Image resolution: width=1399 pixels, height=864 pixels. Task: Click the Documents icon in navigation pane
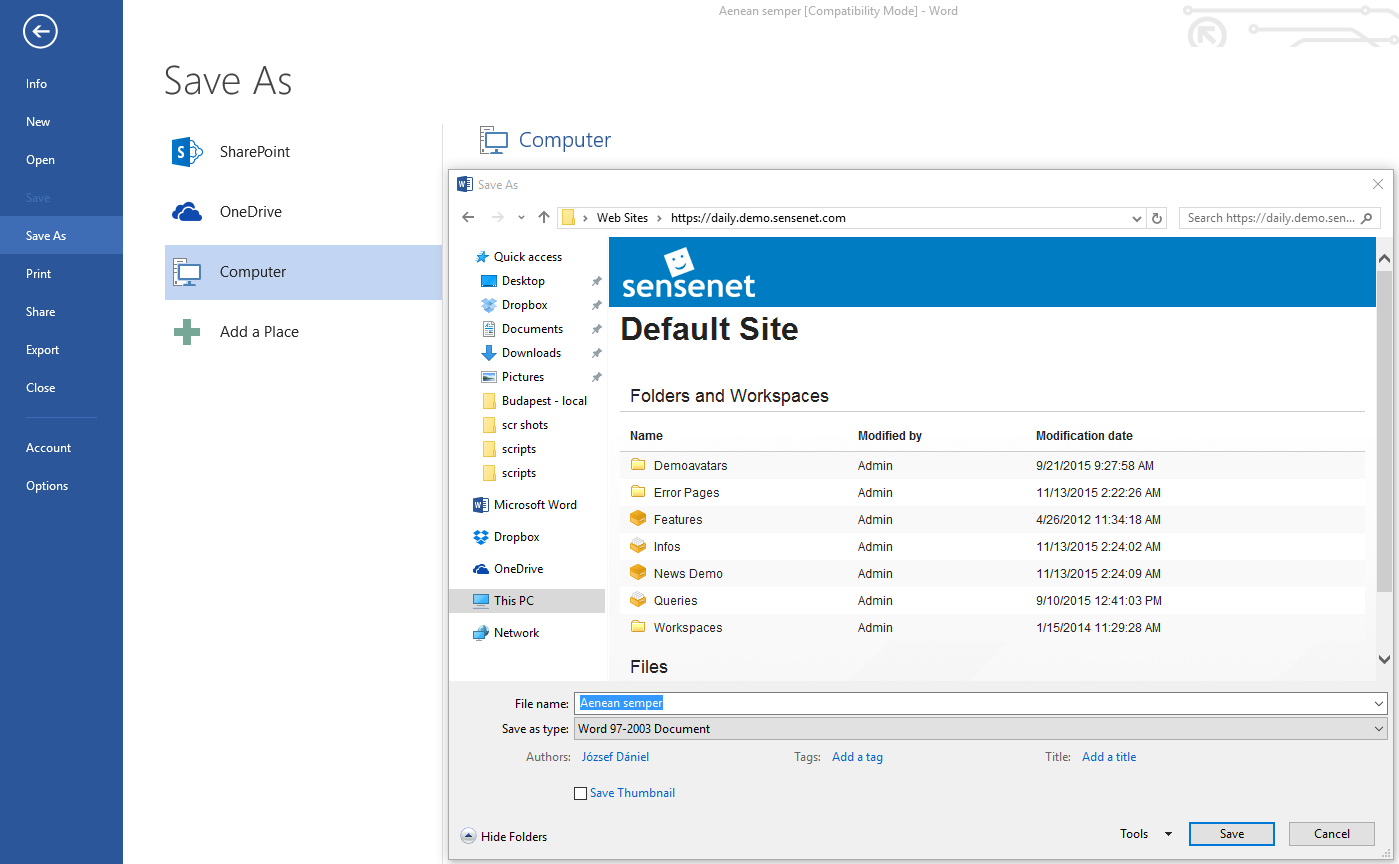point(489,329)
